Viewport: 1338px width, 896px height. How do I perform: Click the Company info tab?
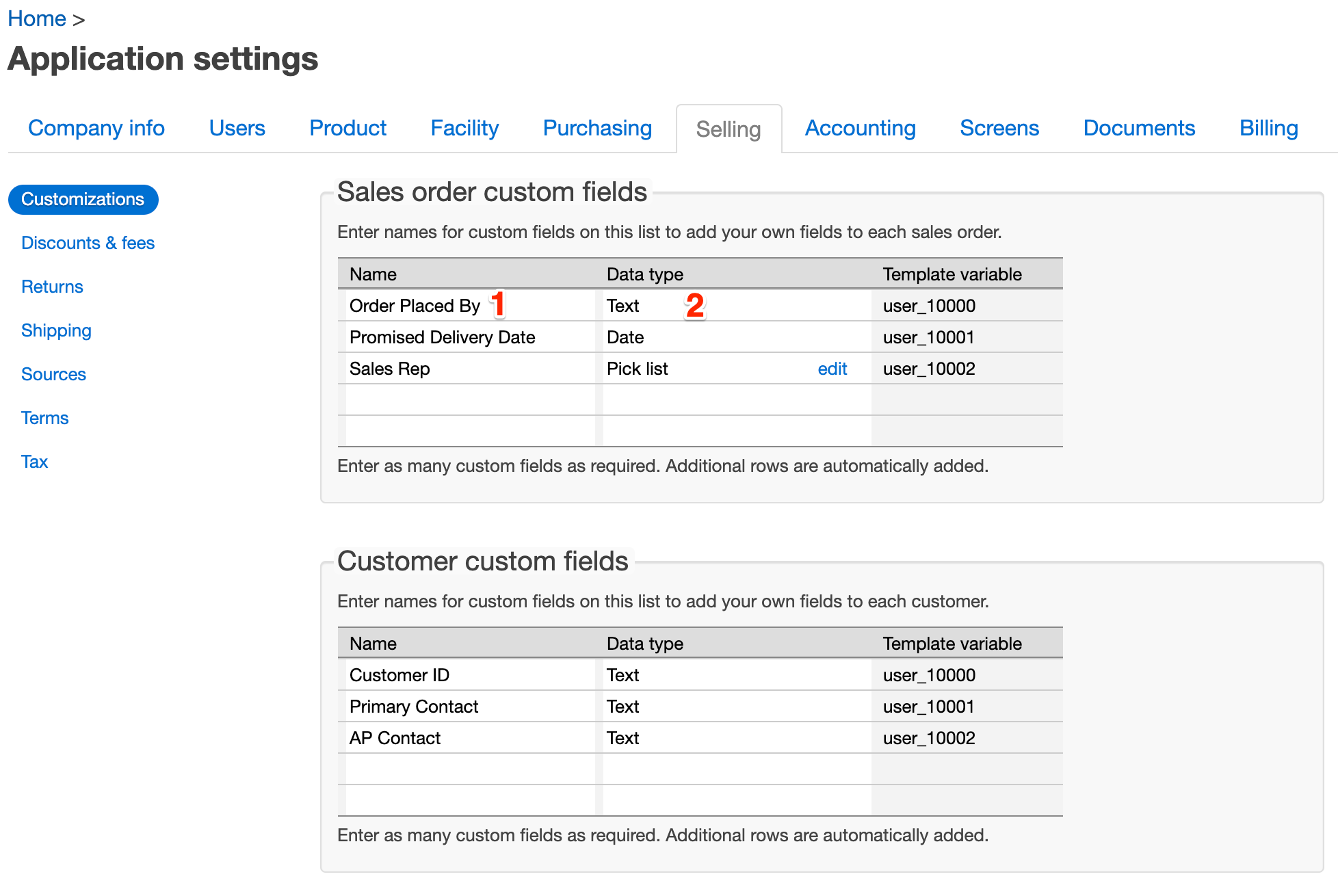[97, 128]
